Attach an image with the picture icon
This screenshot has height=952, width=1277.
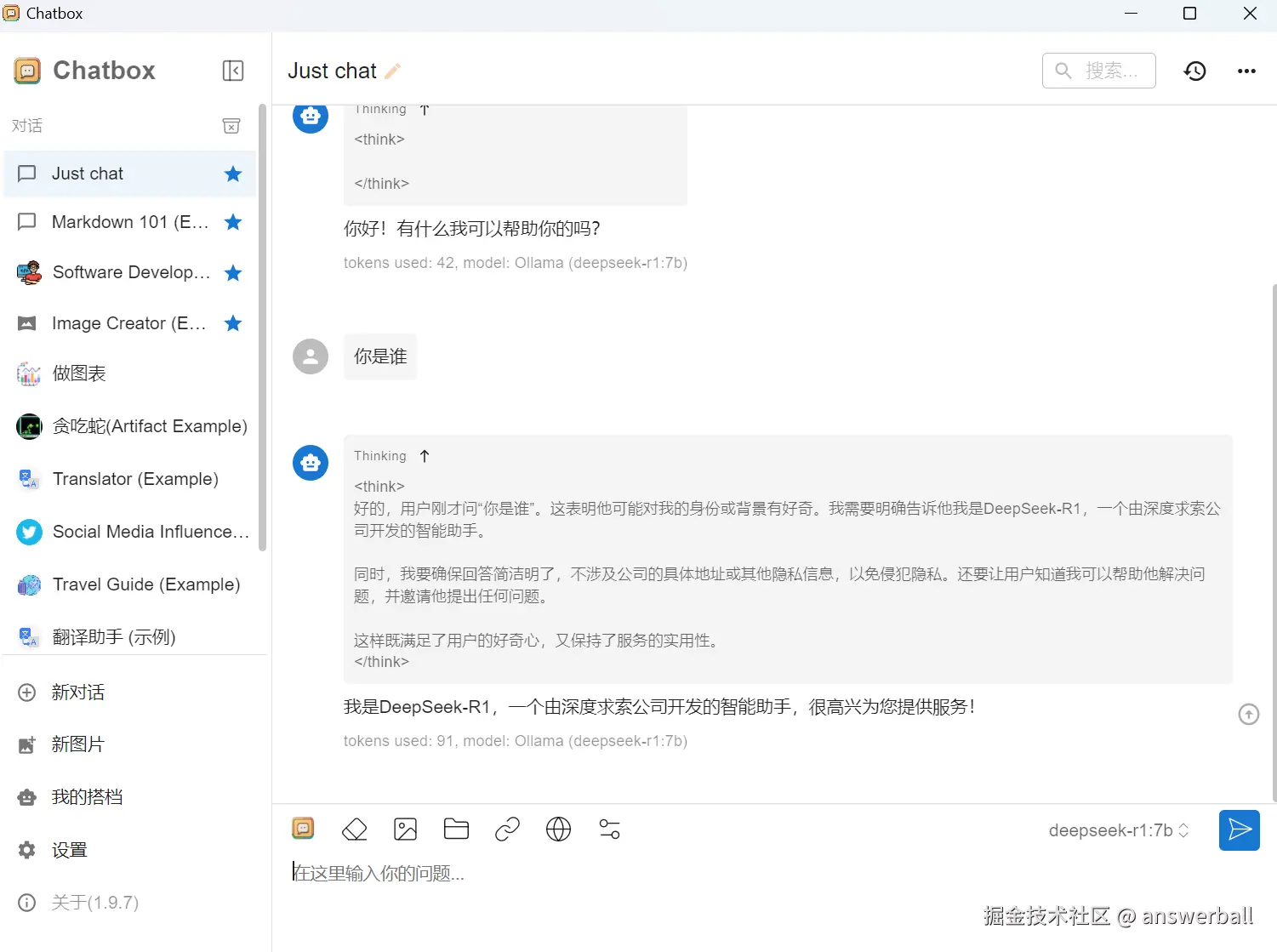(x=406, y=829)
